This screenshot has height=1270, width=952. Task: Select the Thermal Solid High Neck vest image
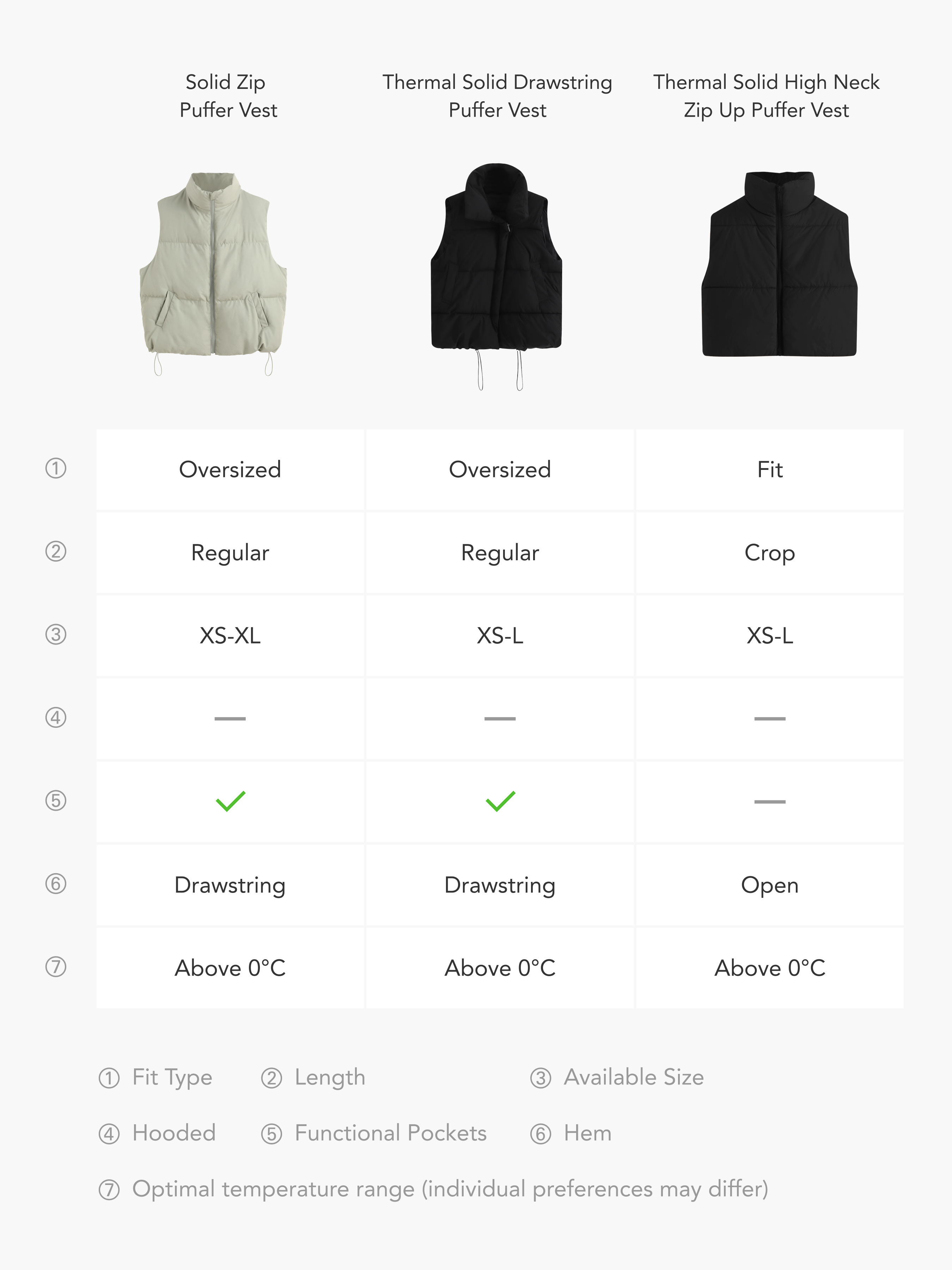pyautogui.click(x=779, y=264)
